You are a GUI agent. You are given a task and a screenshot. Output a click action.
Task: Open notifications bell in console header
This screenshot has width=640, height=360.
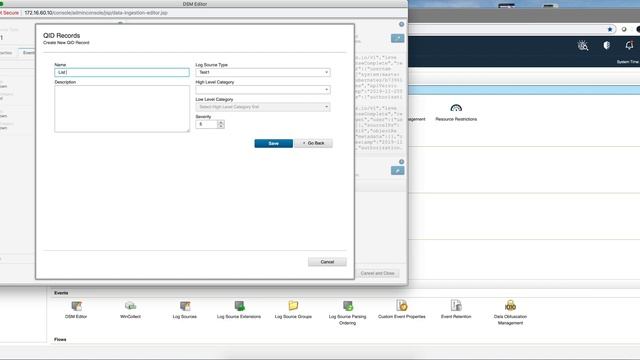tap(629, 45)
